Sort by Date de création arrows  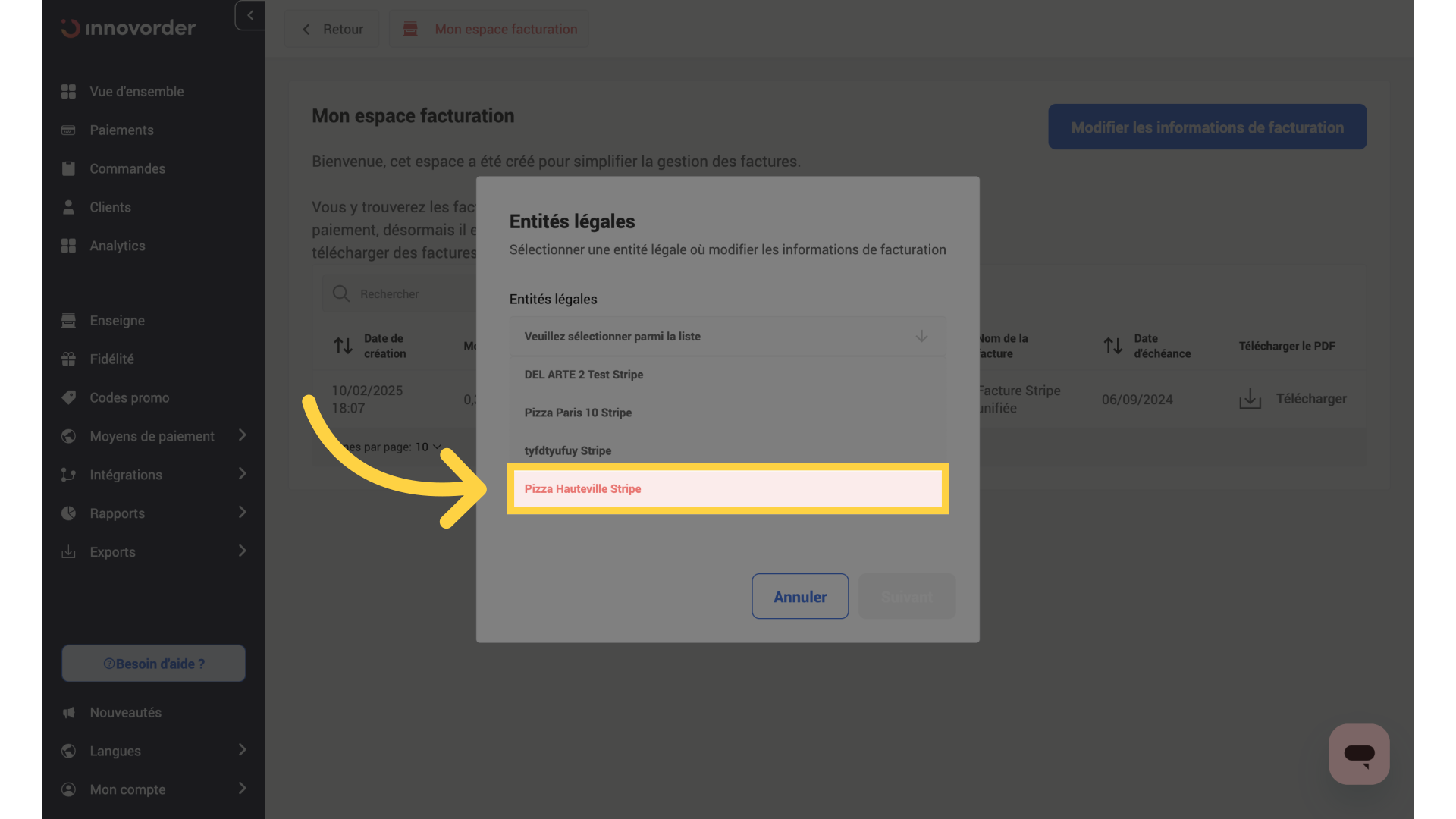[344, 346]
